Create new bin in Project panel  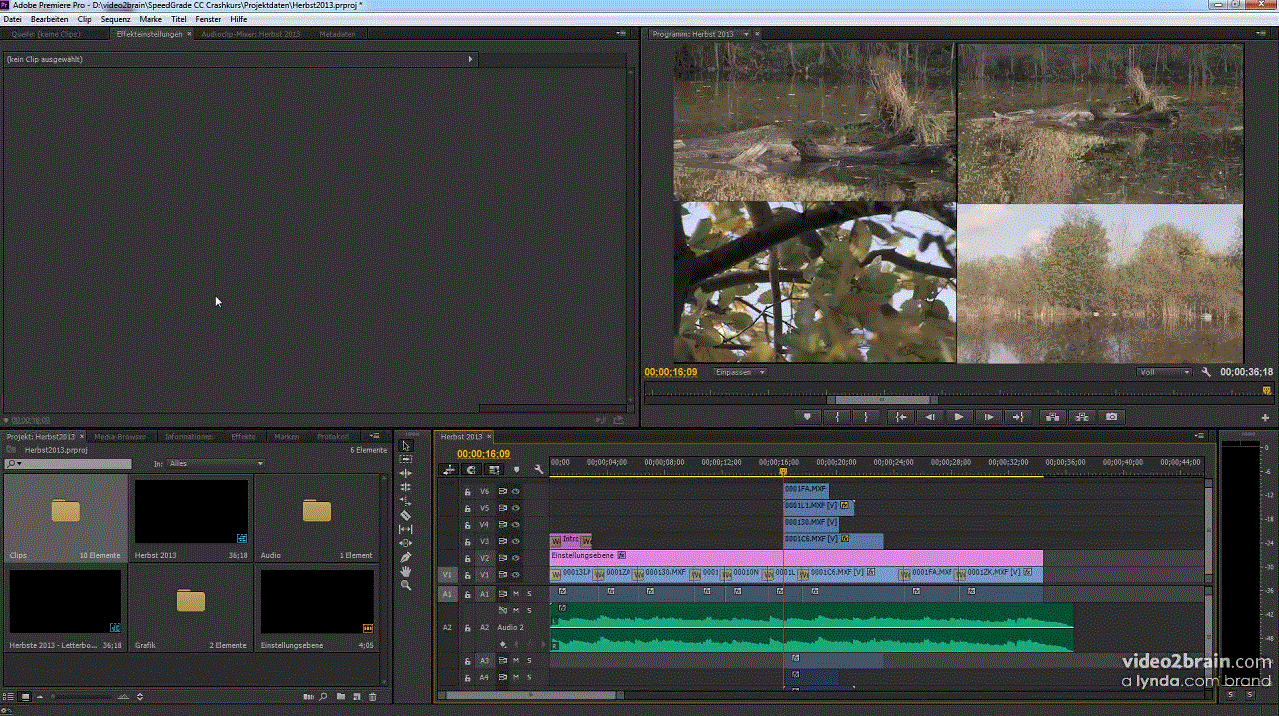click(341, 696)
